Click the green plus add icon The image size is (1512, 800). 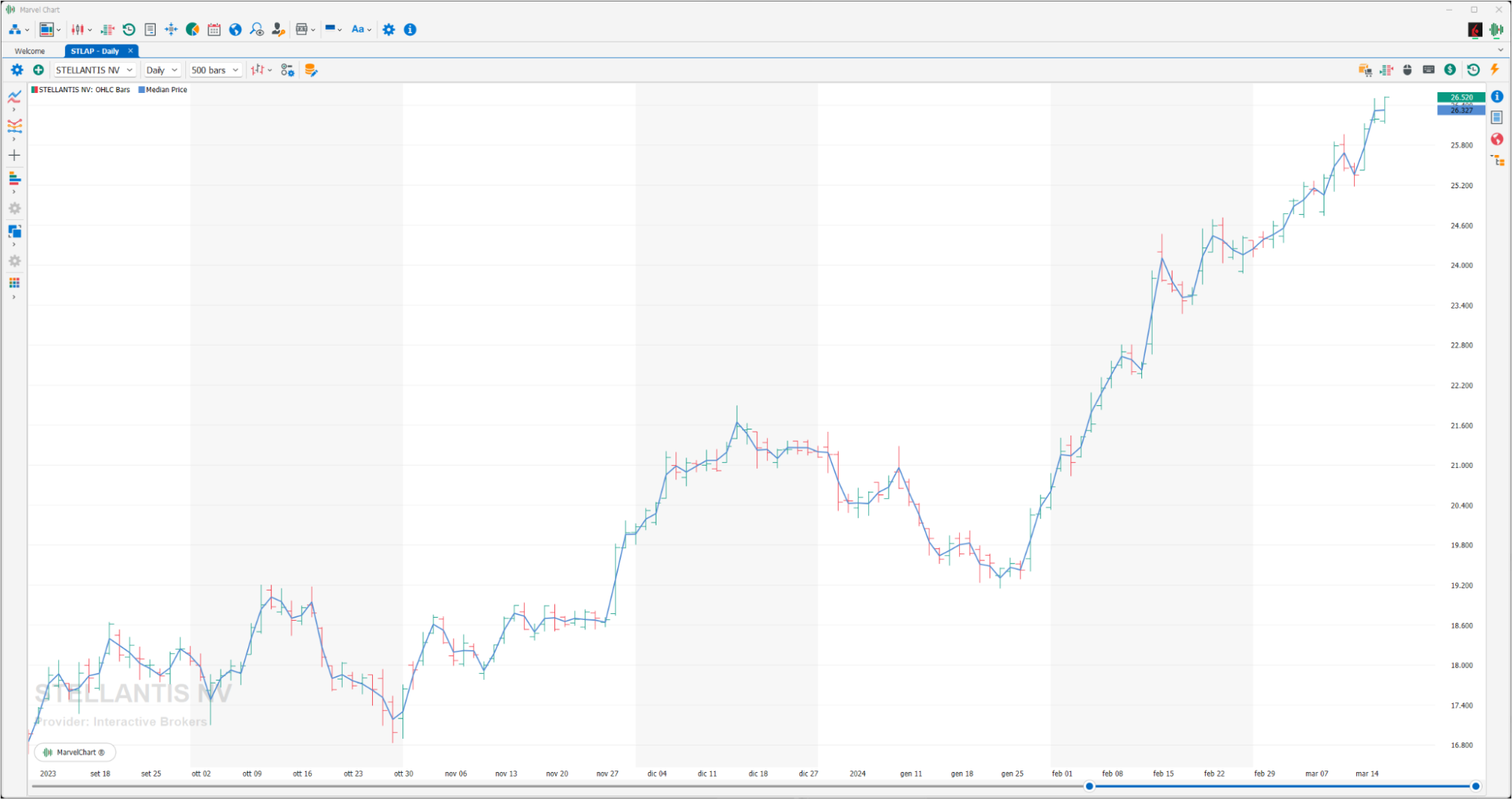tap(39, 70)
